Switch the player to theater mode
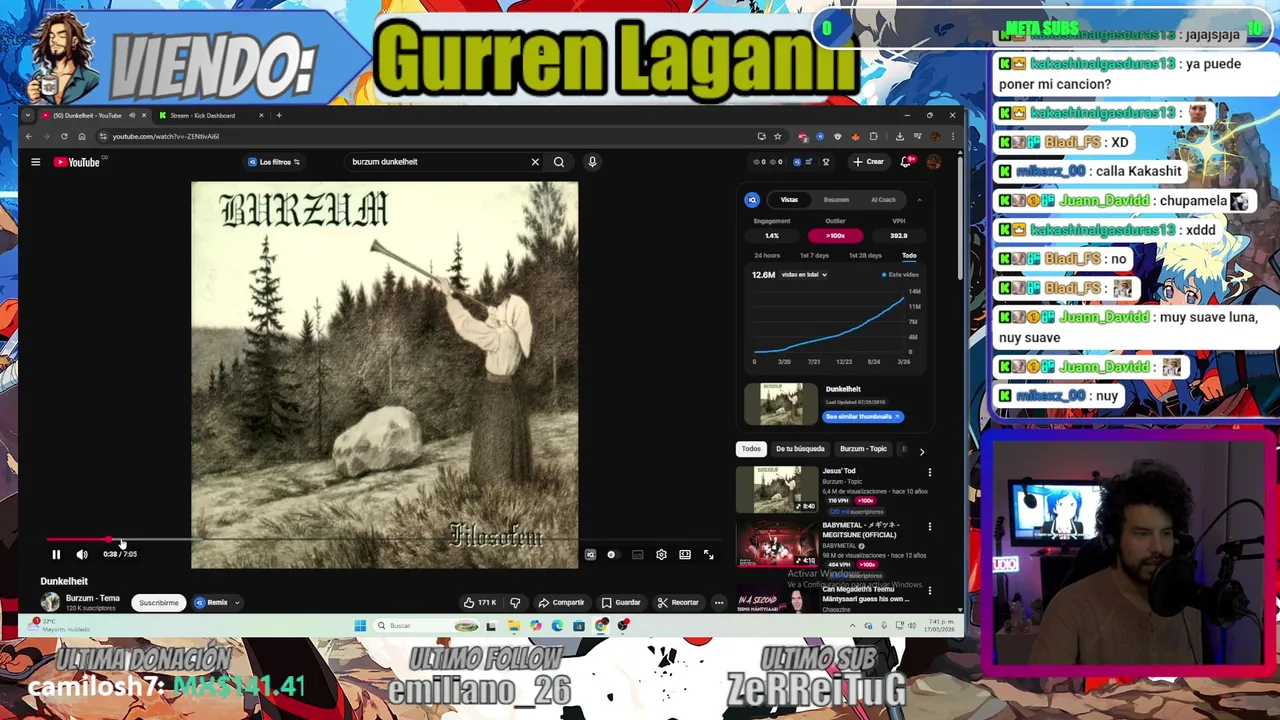The width and height of the screenshot is (1280, 720). pos(685,554)
